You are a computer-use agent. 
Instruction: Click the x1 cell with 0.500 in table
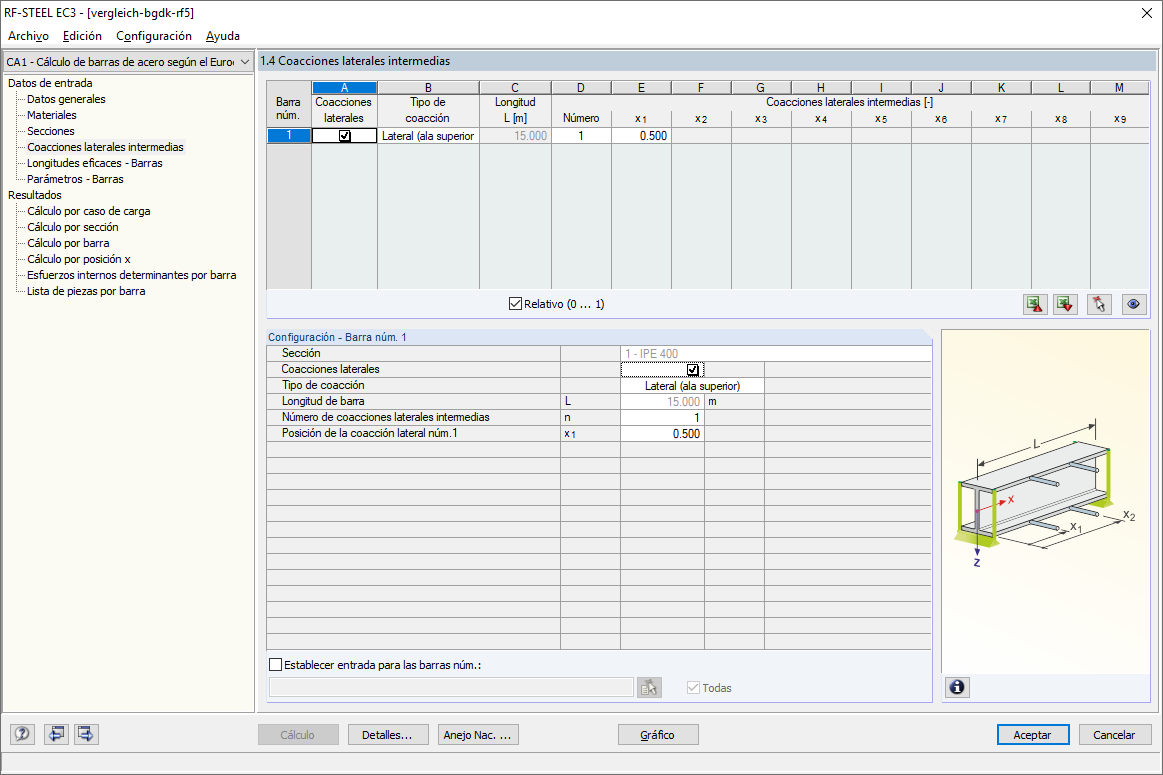pyautogui.click(x=642, y=136)
